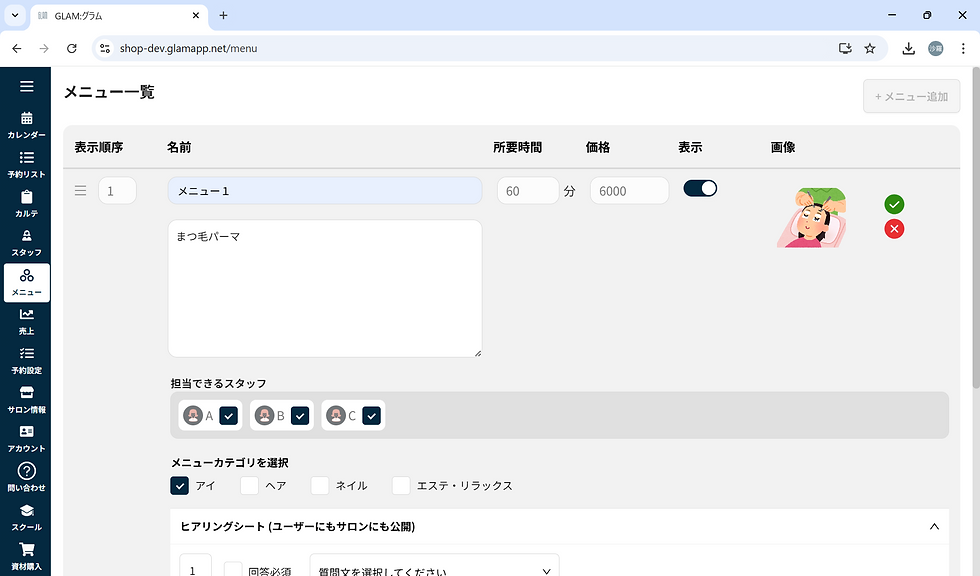The width and height of the screenshot is (980, 576).
Task: Click the メニュー１ name input field
Action: pyautogui.click(x=324, y=189)
